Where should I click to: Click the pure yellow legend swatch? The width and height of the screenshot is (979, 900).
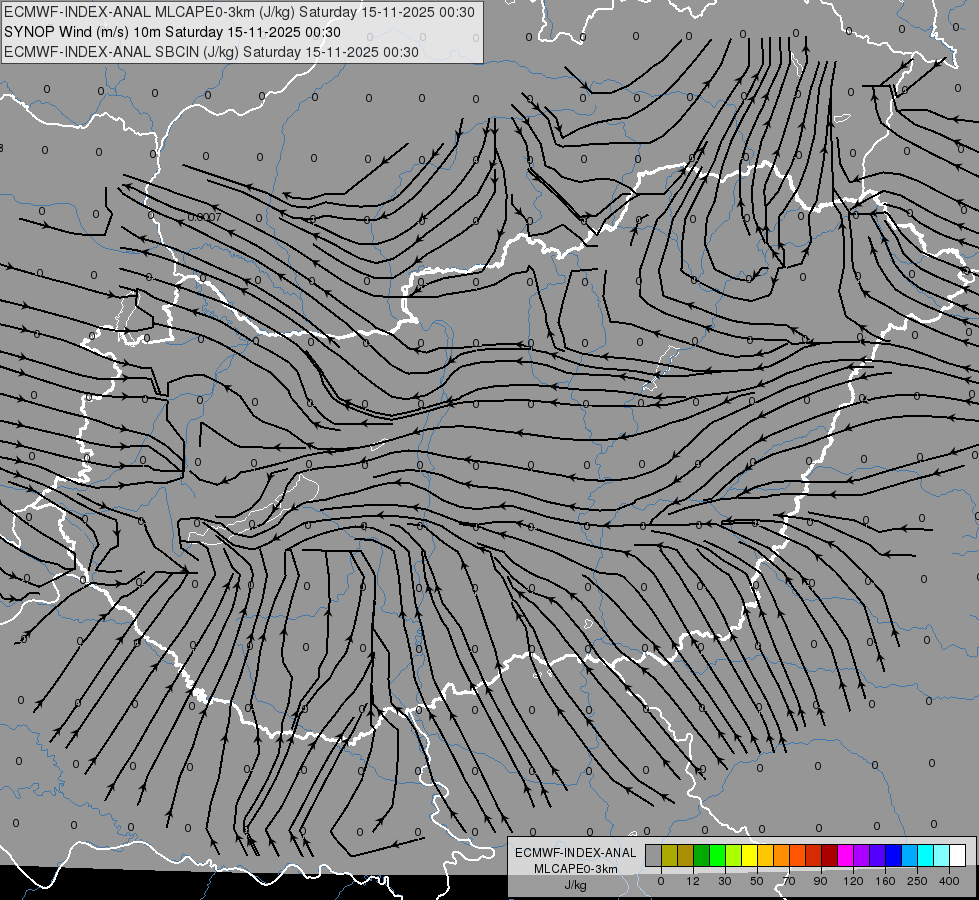pyautogui.click(x=750, y=855)
